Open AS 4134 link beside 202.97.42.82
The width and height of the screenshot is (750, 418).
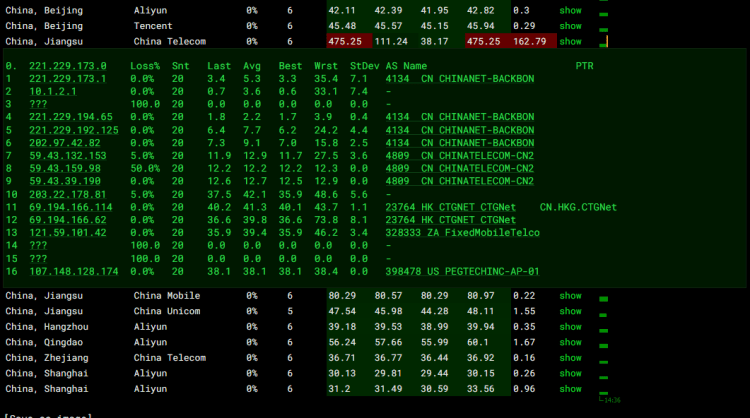tap(460, 143)
